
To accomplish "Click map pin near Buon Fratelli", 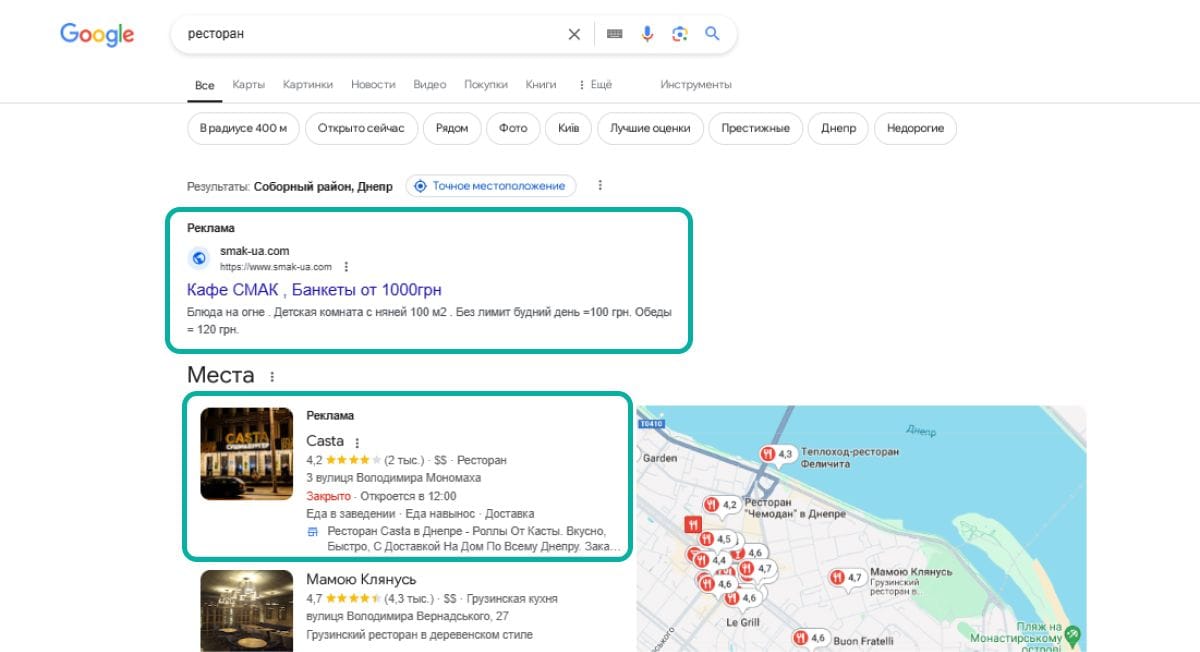I will coord(809,638).
